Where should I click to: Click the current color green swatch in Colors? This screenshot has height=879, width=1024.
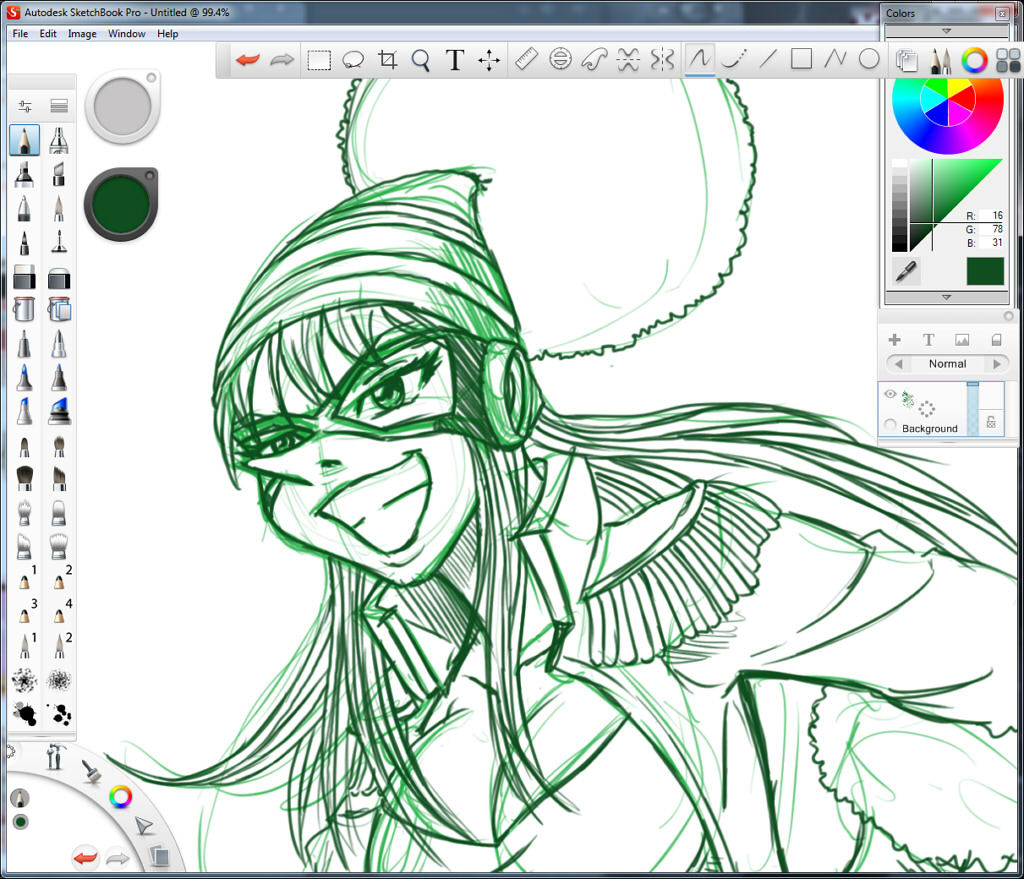pos(985,271)
